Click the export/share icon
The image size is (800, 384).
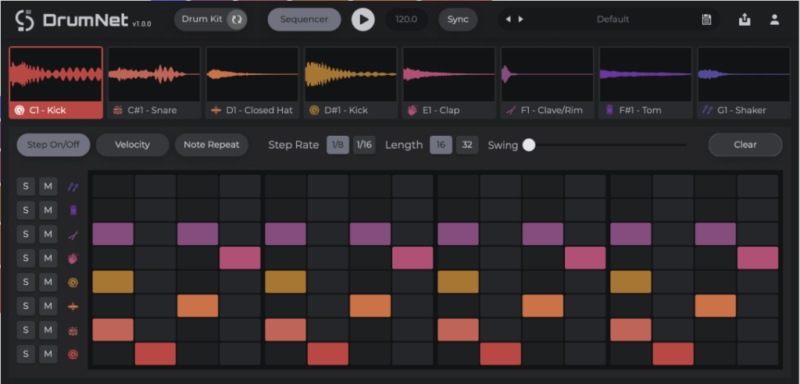[x=745, y=20]
